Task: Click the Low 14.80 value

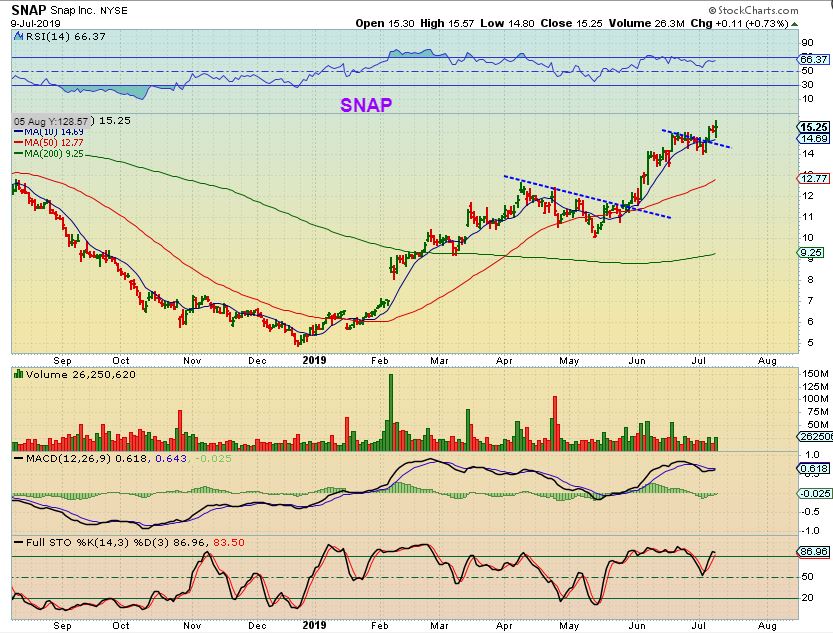Action: 507,23
